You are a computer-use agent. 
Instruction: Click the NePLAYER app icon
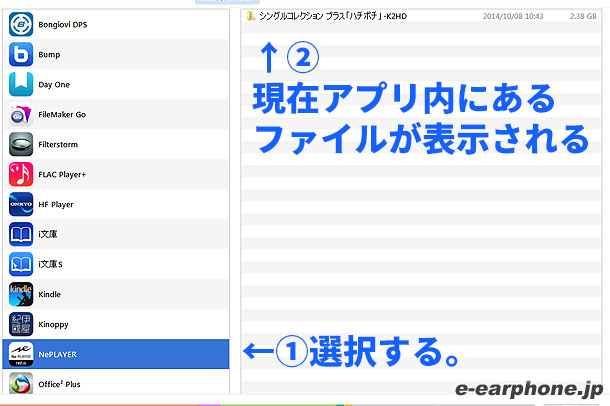[21, 354]
